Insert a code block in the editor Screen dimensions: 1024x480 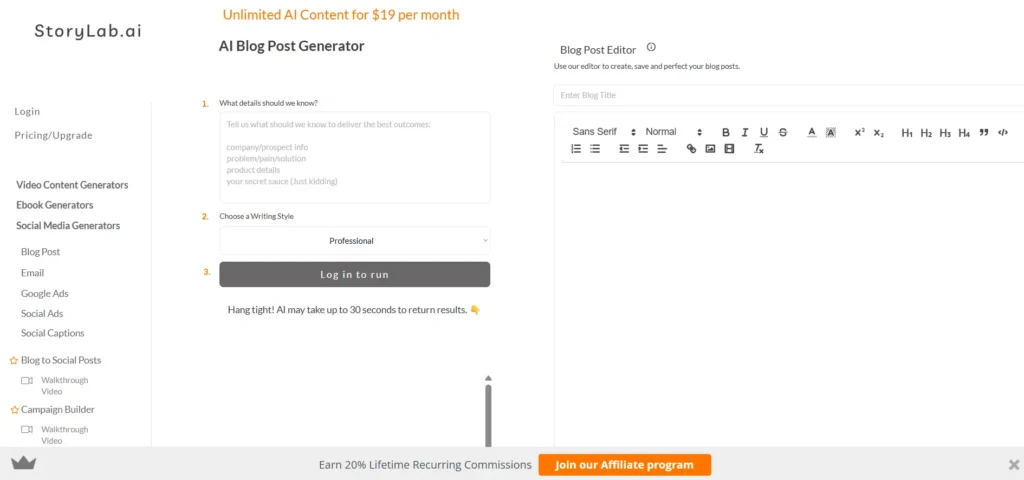pos(1003,132)
